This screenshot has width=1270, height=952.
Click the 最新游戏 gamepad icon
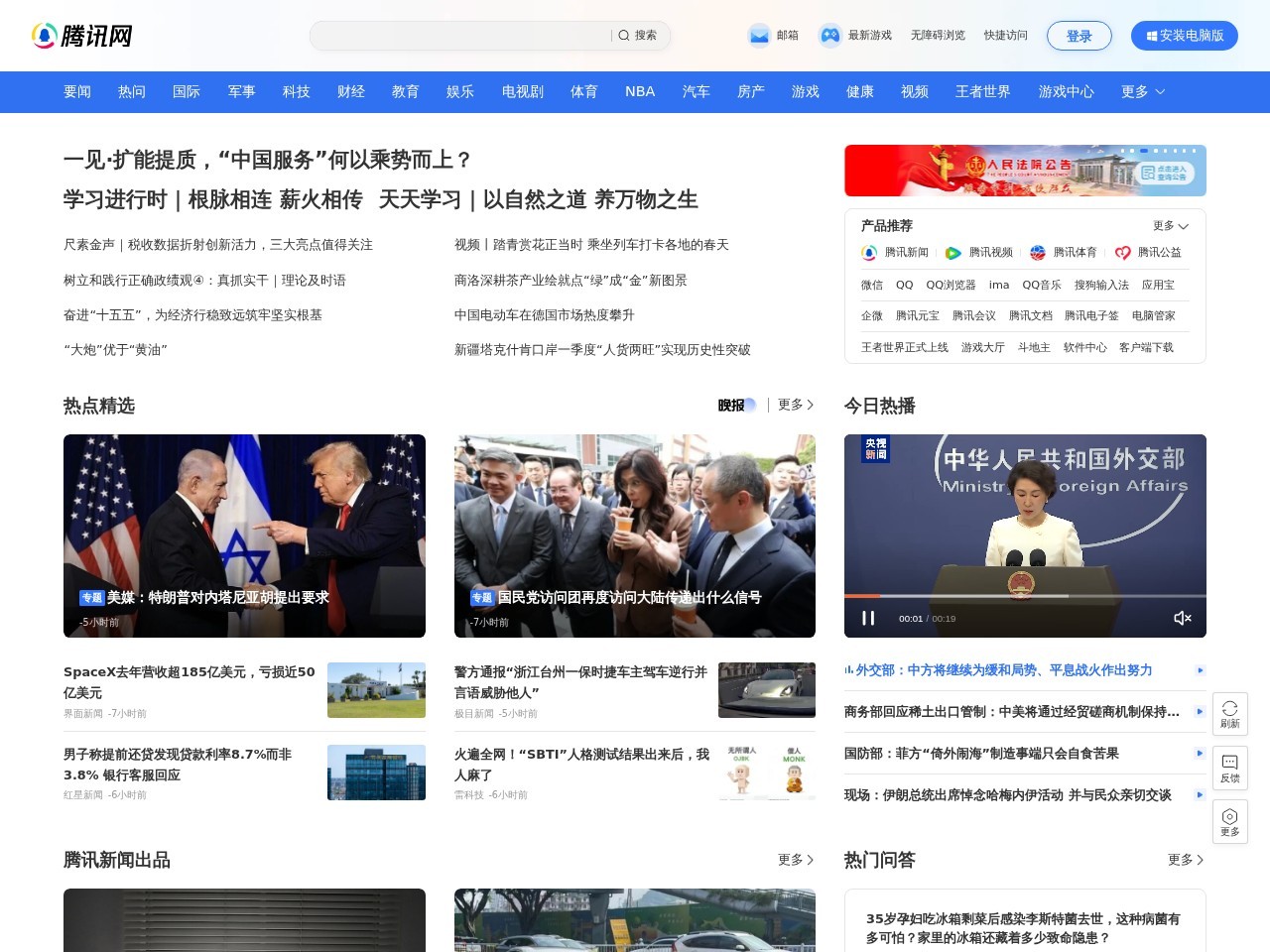(829, 36)
